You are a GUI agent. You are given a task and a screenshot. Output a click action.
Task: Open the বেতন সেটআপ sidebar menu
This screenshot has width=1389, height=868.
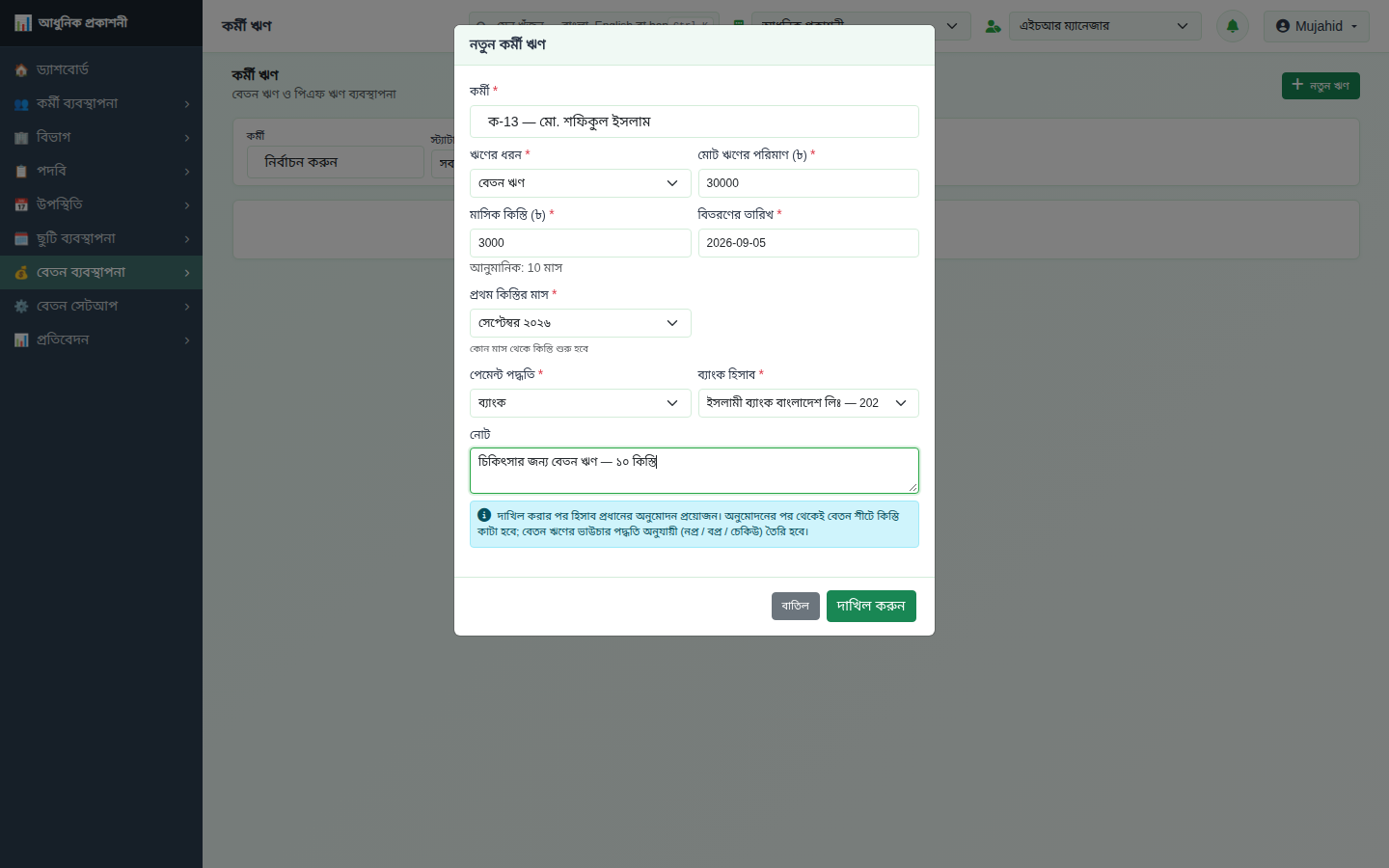pos(101,306)
